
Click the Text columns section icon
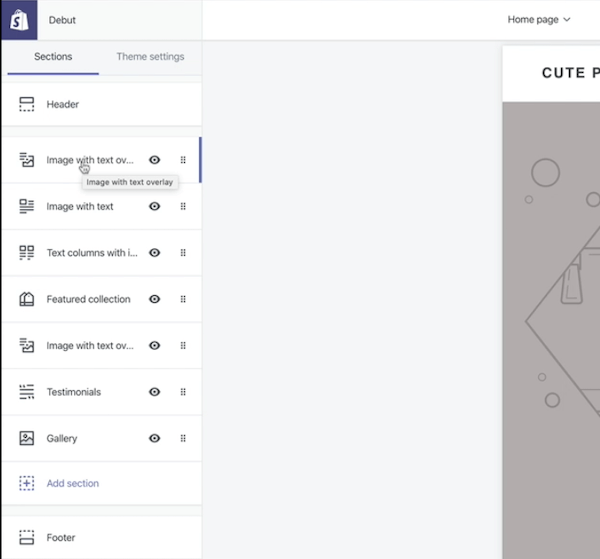point(27,253)
